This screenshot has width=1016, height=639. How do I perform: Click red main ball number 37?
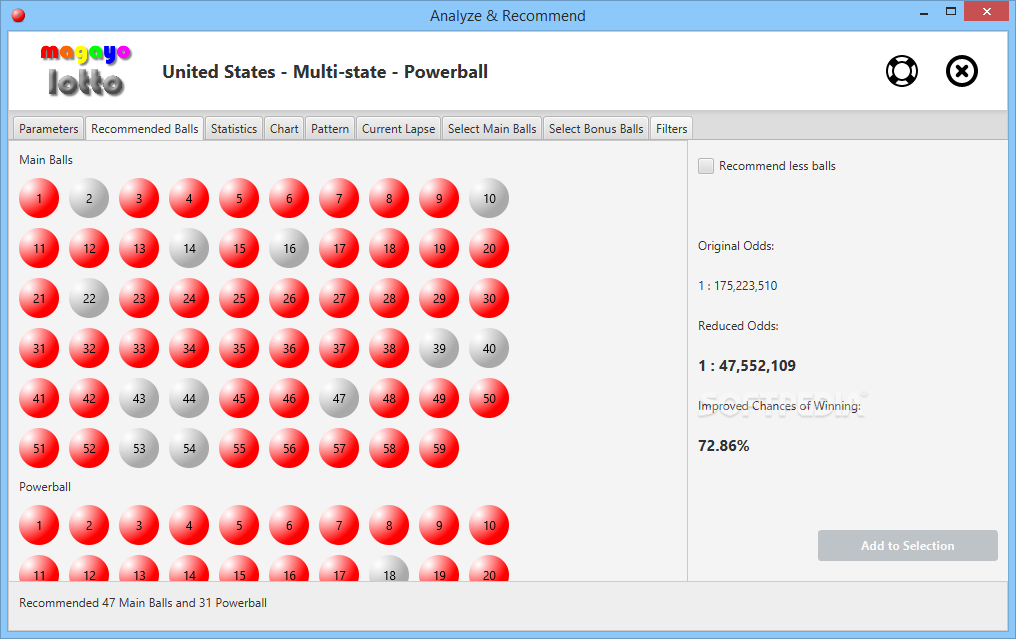point(339,348)
